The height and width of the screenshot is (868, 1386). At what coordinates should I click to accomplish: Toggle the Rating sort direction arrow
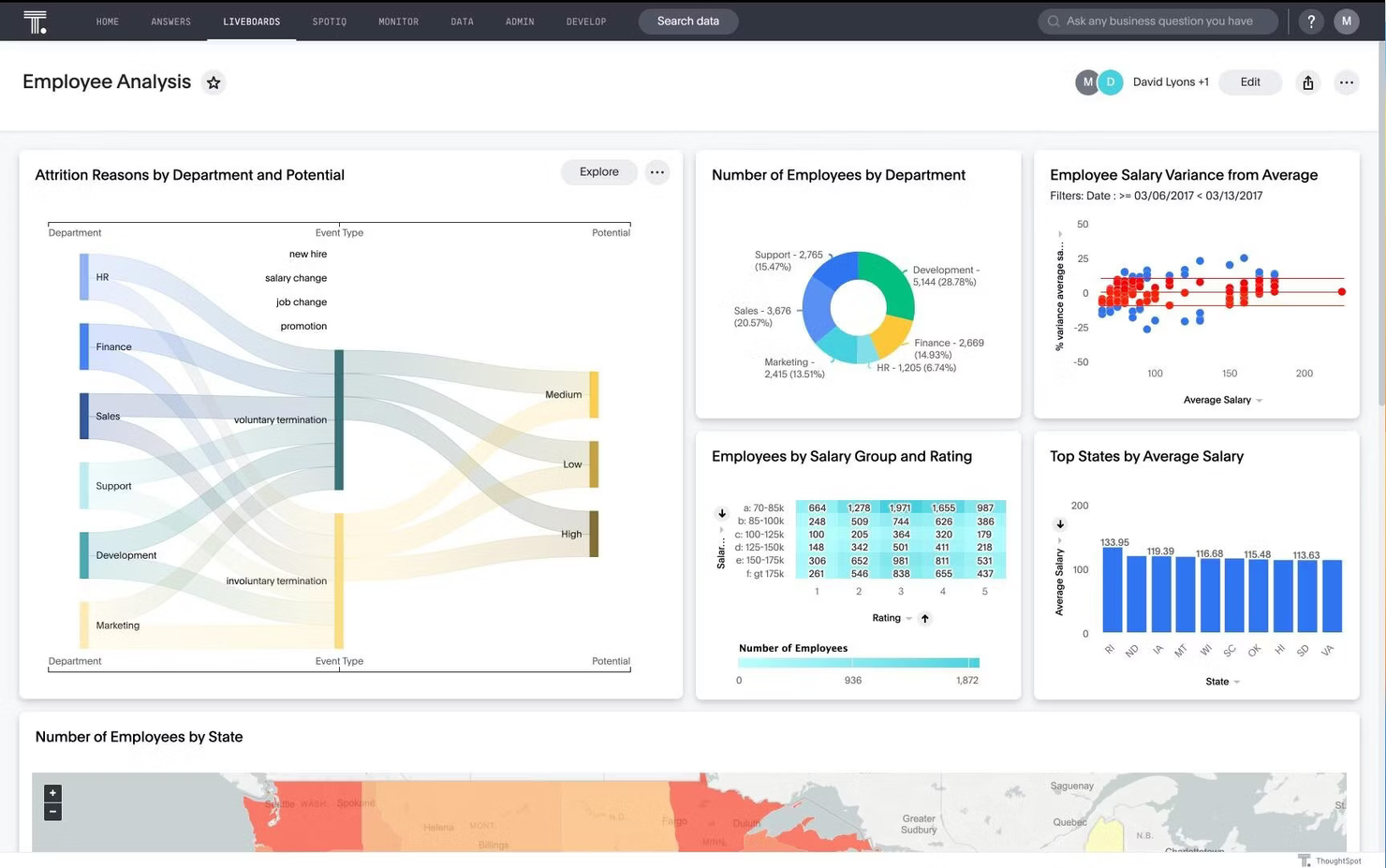(924, 618)
